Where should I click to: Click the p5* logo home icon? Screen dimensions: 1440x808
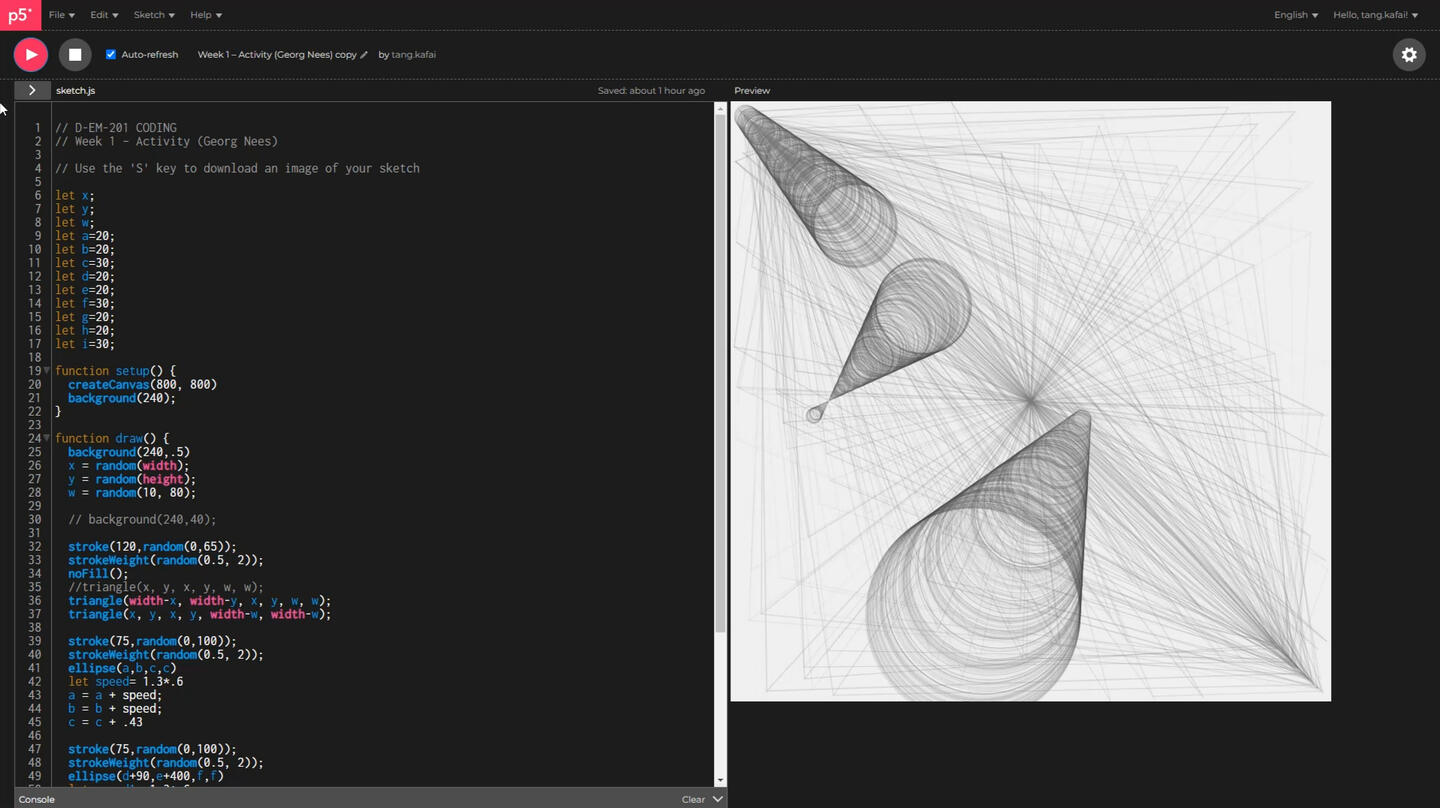coord(20,15)
